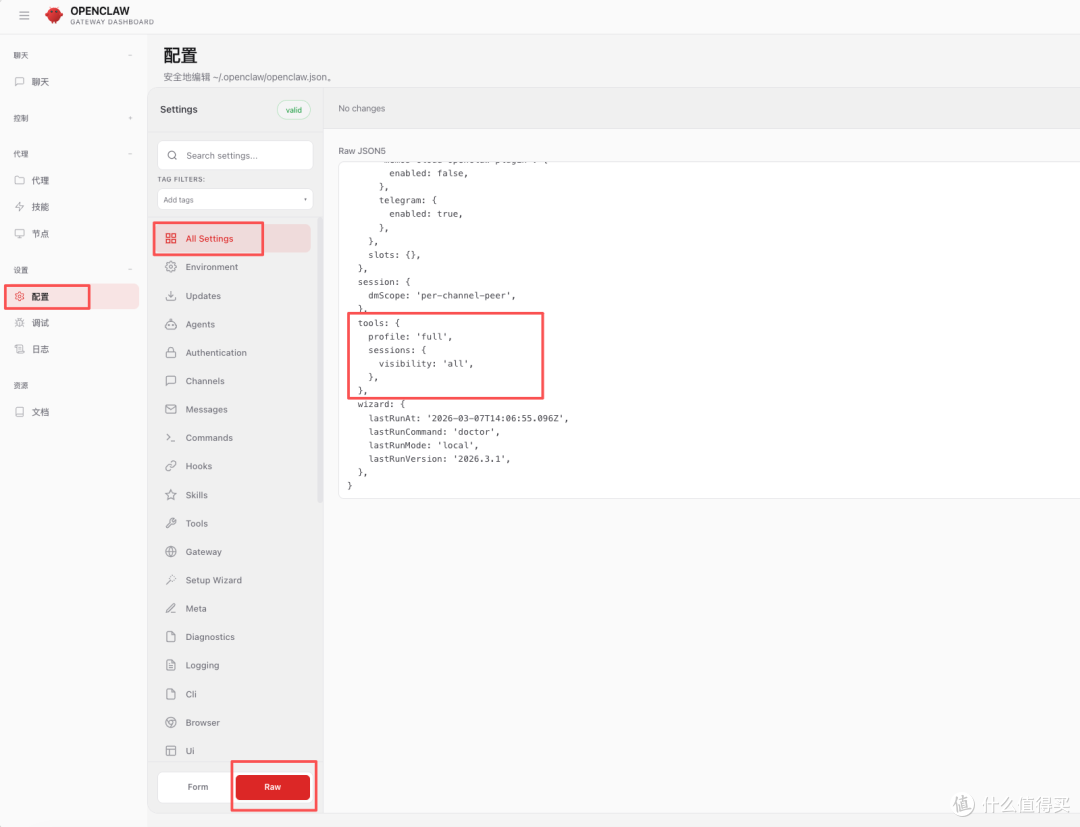Click the "dmScope: 'per-channel-peer'," line
Image resolution: width=1080 pixels, height=827 pixels.
[442, 295]
